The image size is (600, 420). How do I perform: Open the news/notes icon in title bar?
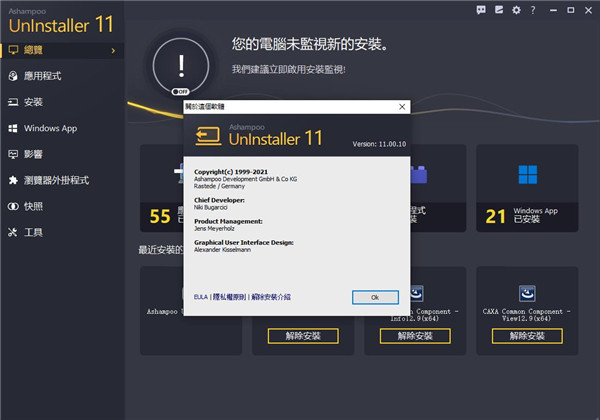pos(499,10)
